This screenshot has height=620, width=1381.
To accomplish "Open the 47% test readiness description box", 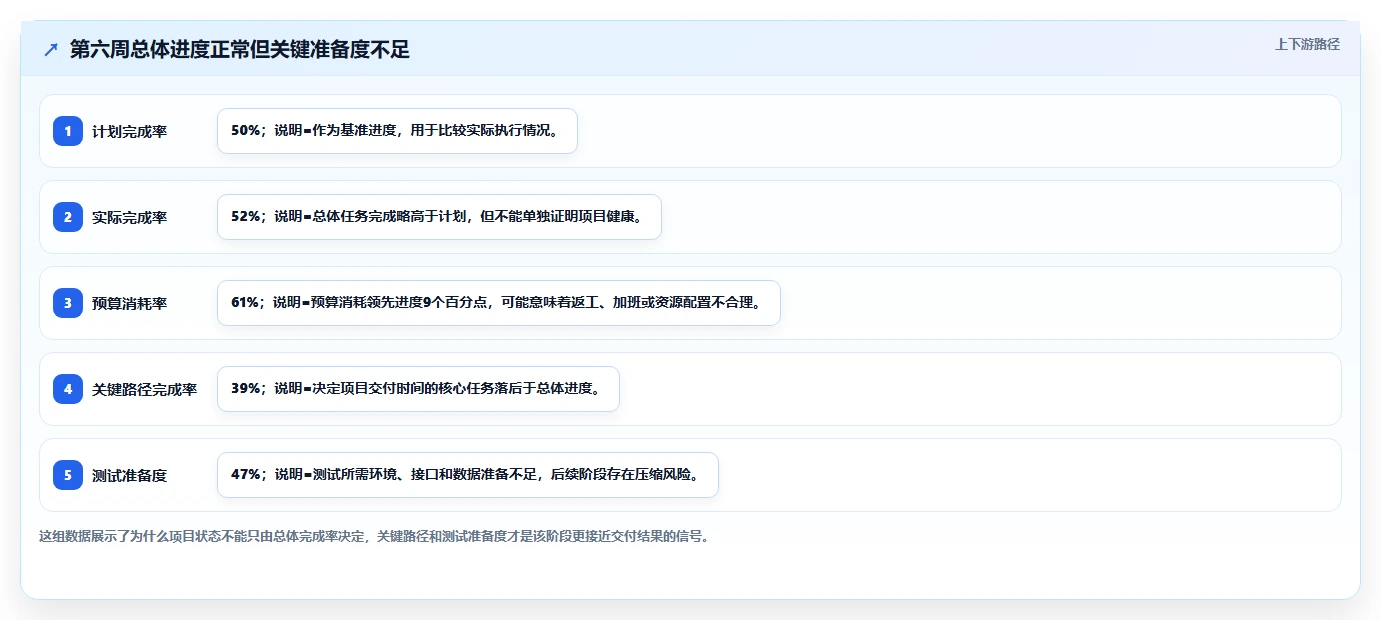I will [x=467, y=475].
